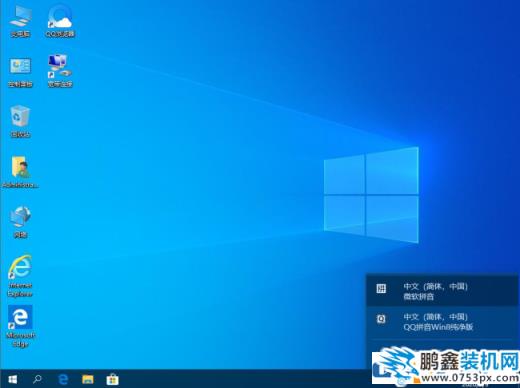This screenshot has width=520, height=388.
Task: Open Microsoft Store from the taskbar
Action: pyautogui.click(x=112, y=379)
